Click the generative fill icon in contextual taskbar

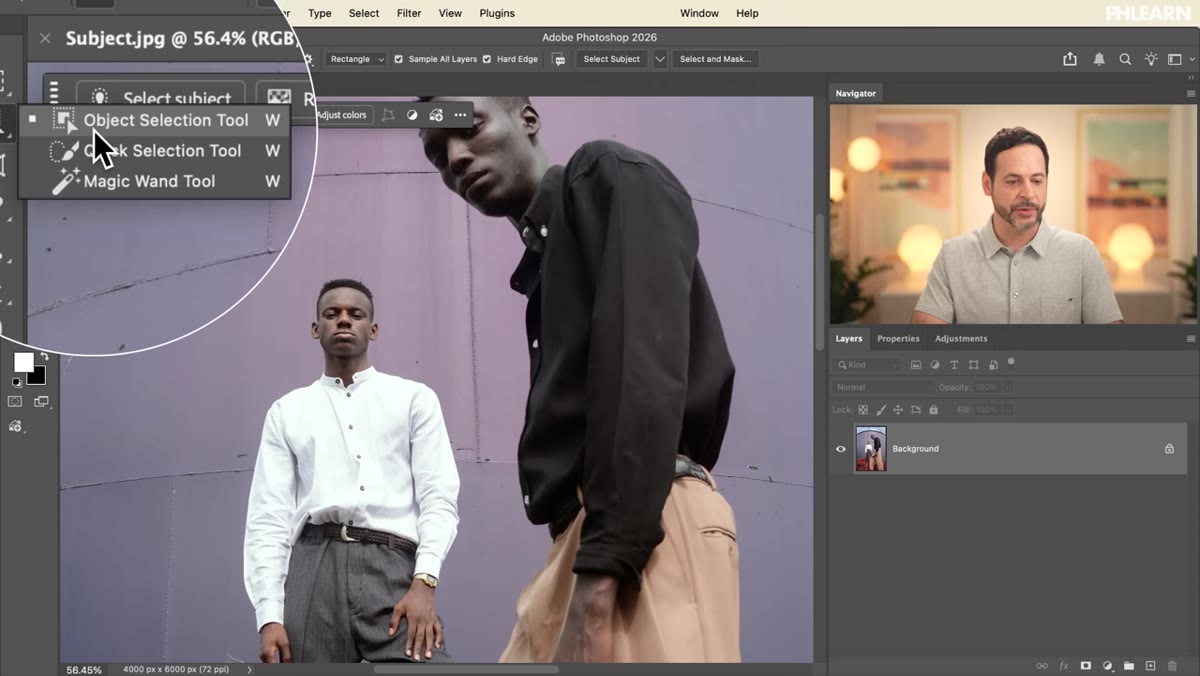pyautogui.click(x=436, y=115)
